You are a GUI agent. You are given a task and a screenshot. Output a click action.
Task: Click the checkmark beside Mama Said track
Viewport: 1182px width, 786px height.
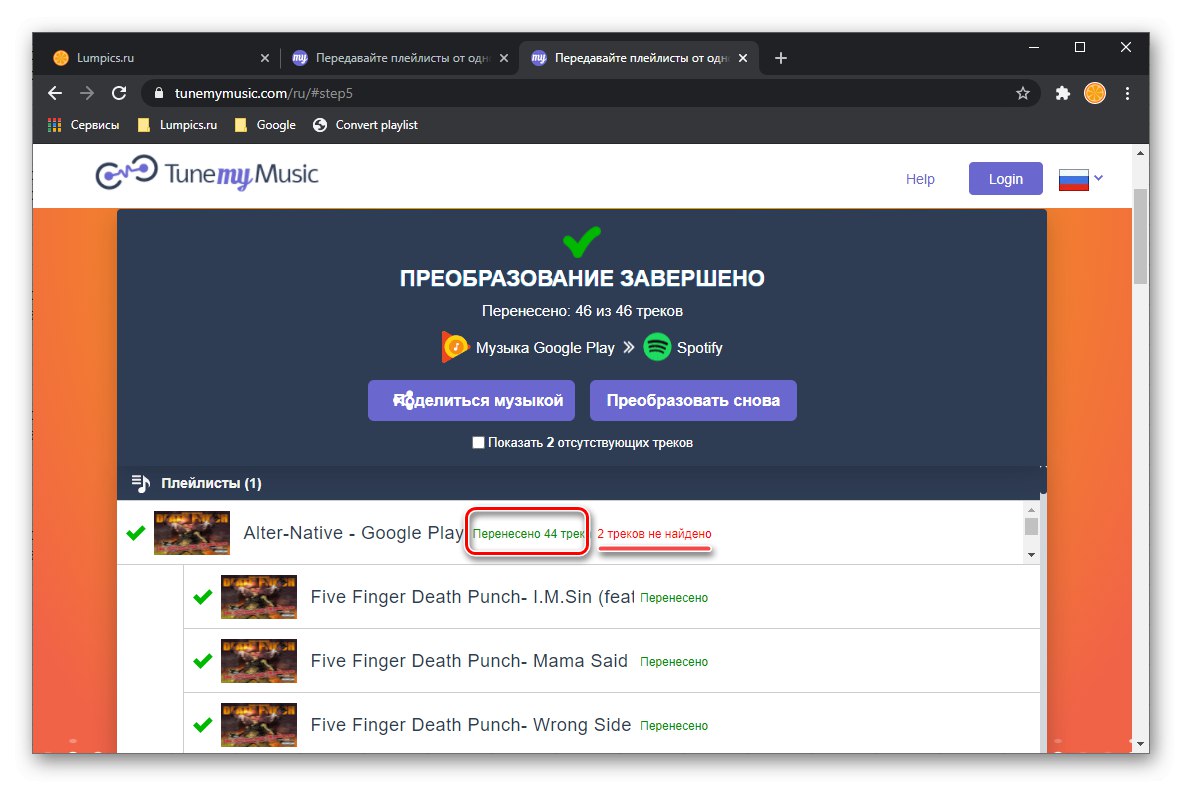click(x=203, y=661)
